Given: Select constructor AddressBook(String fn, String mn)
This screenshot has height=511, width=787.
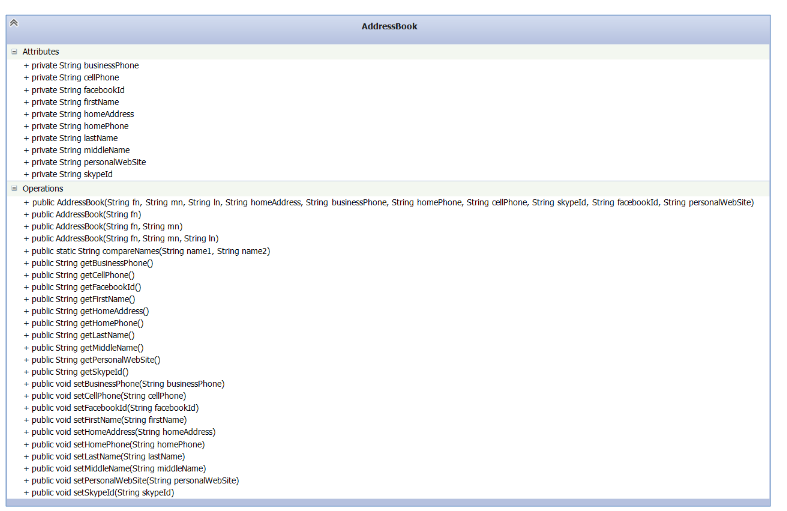Looking at the screenshot, I should click(x=103, y=226).
